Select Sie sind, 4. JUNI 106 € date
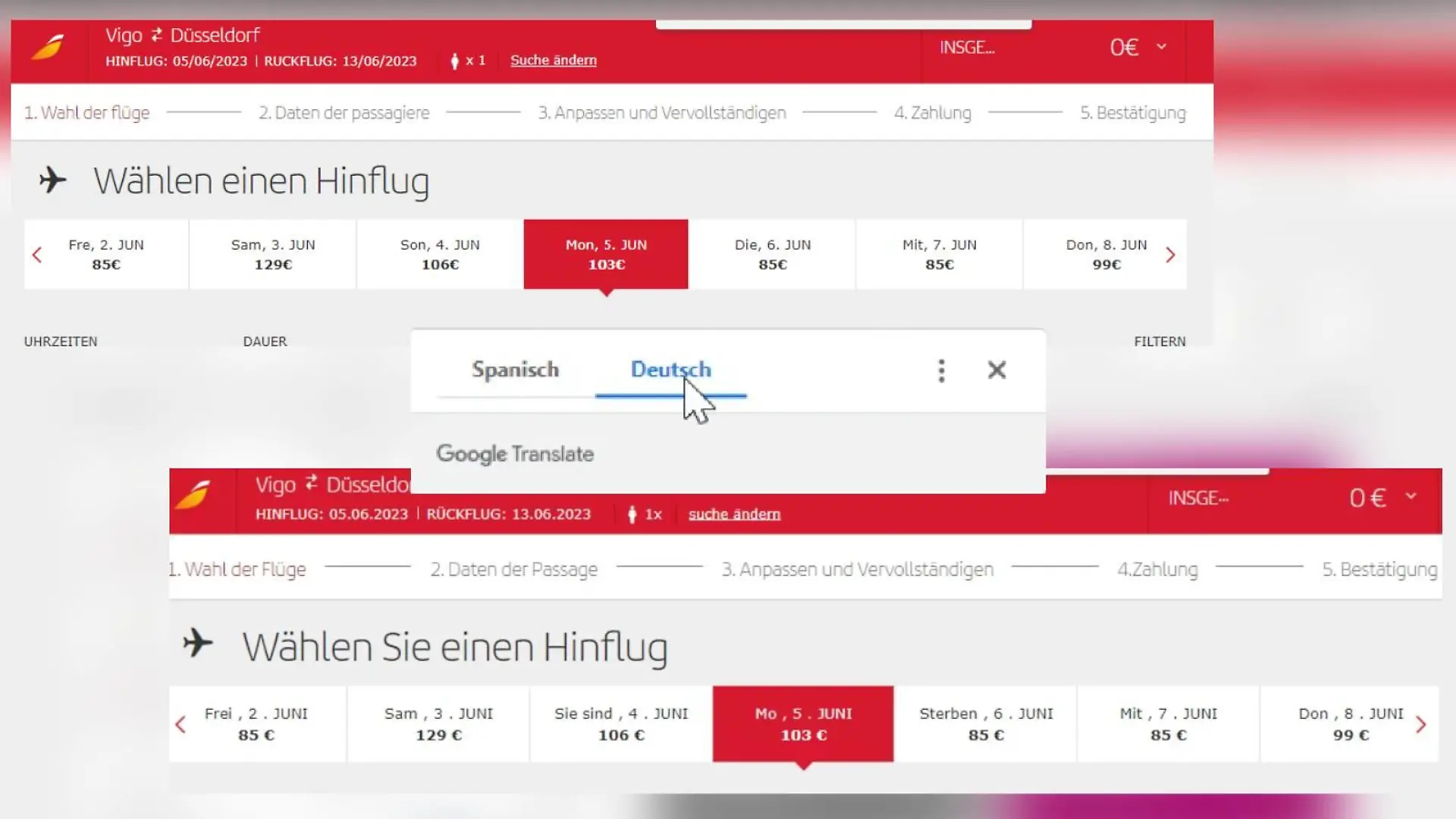The height and width of the screenshot is (819, 1456). (621, 724)
